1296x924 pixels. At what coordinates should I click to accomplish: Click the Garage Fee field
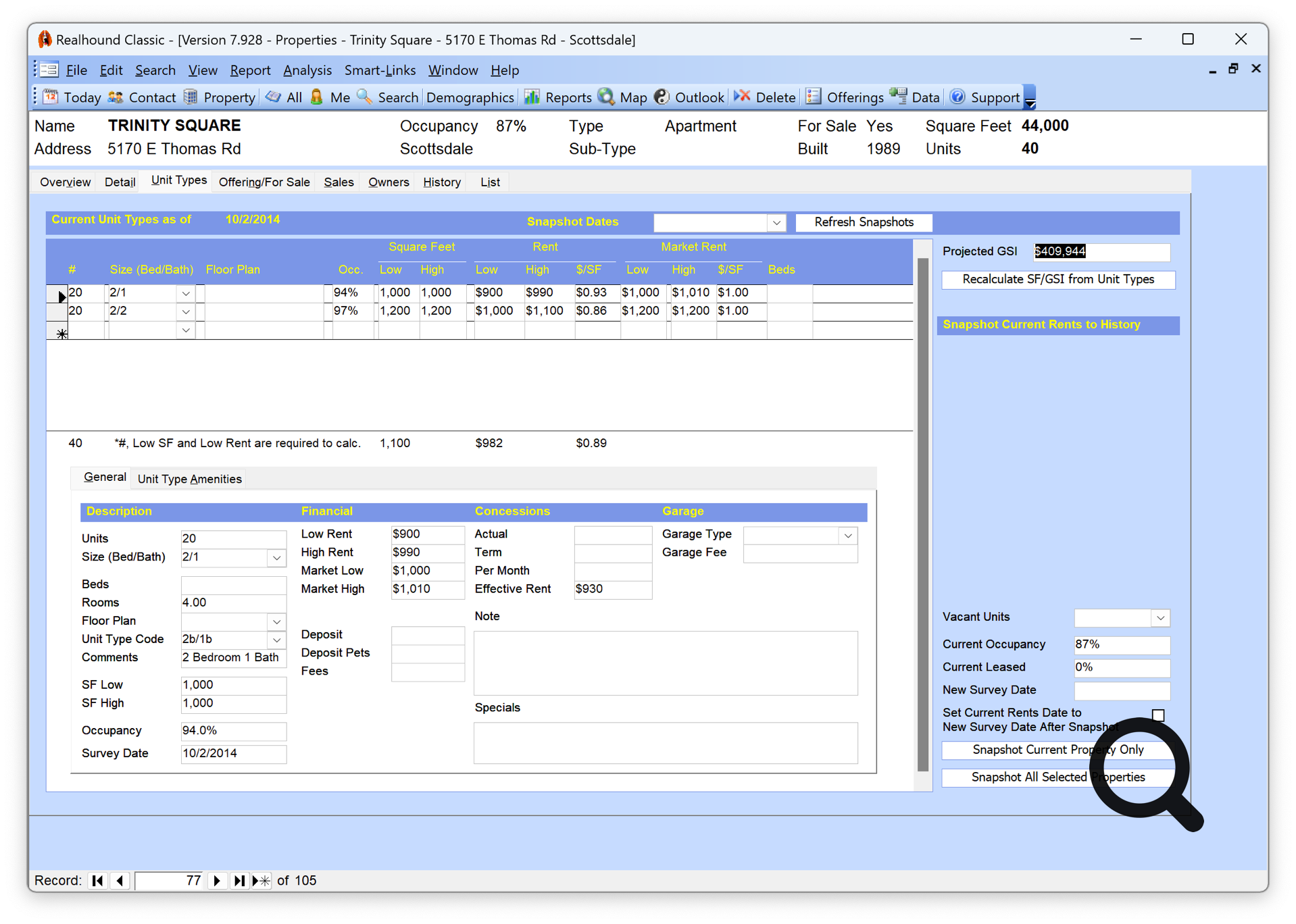coord(799,553)
